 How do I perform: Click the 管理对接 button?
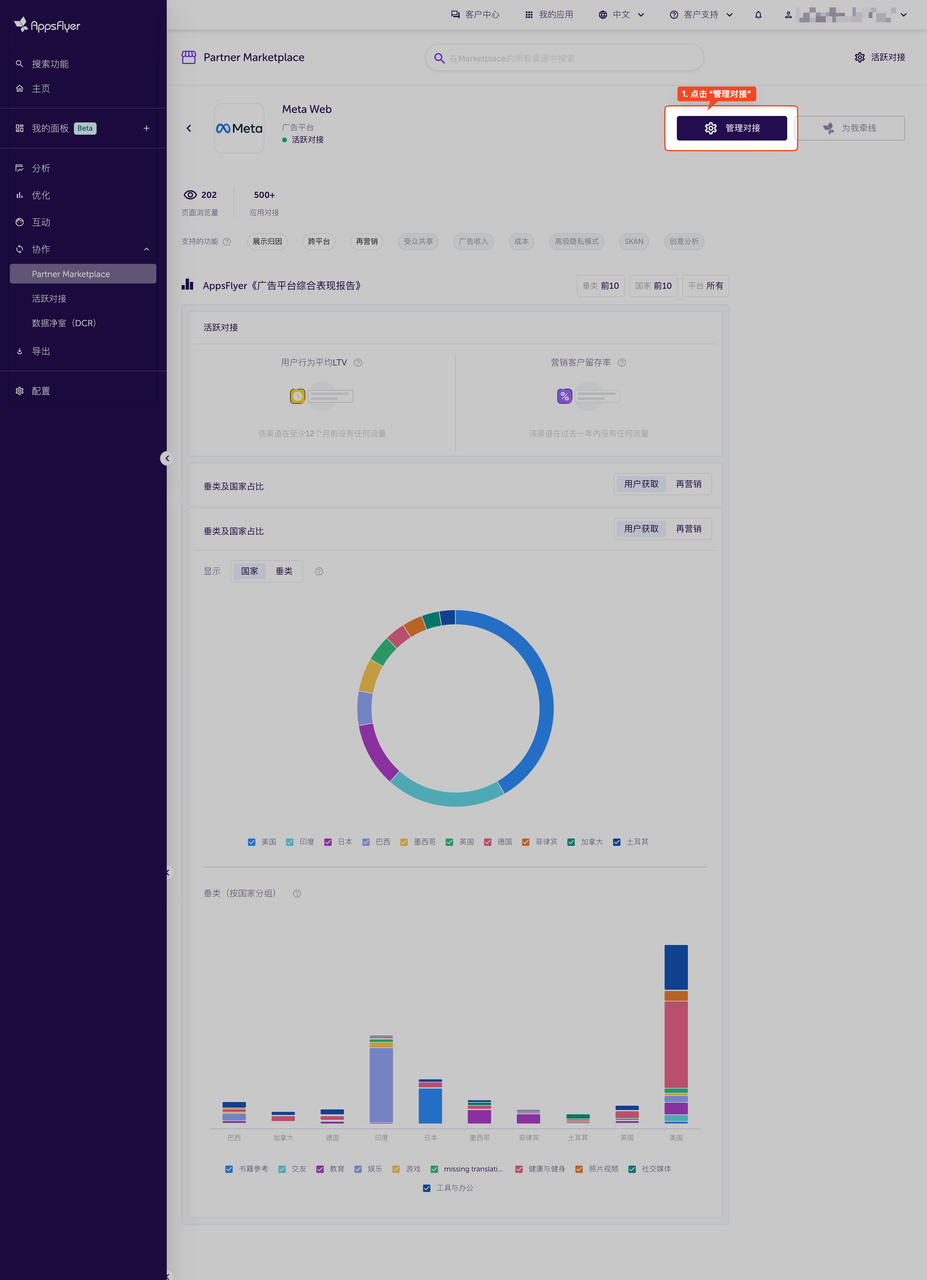(x=731, y=128)
